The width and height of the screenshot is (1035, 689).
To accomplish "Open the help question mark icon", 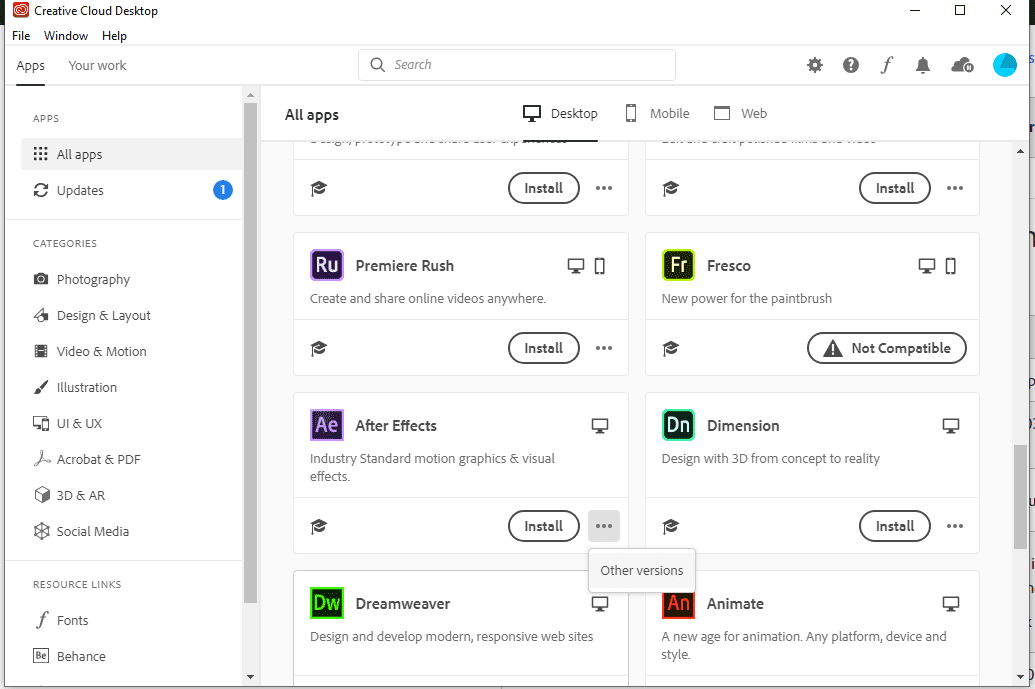I will [851, 65].
